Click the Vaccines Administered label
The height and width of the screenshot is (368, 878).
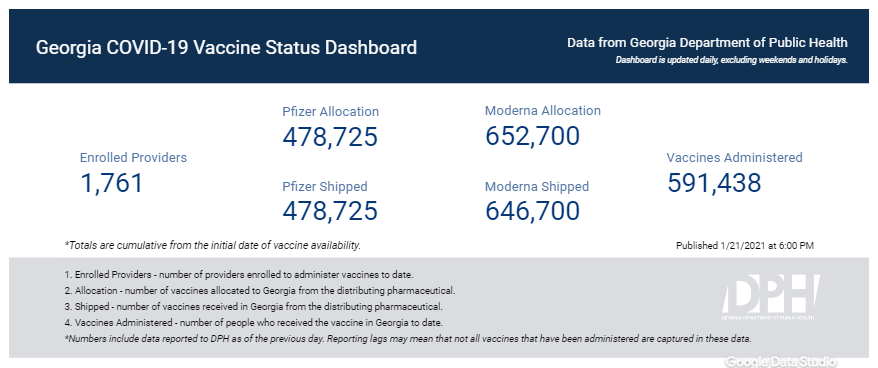coord(734,157)
